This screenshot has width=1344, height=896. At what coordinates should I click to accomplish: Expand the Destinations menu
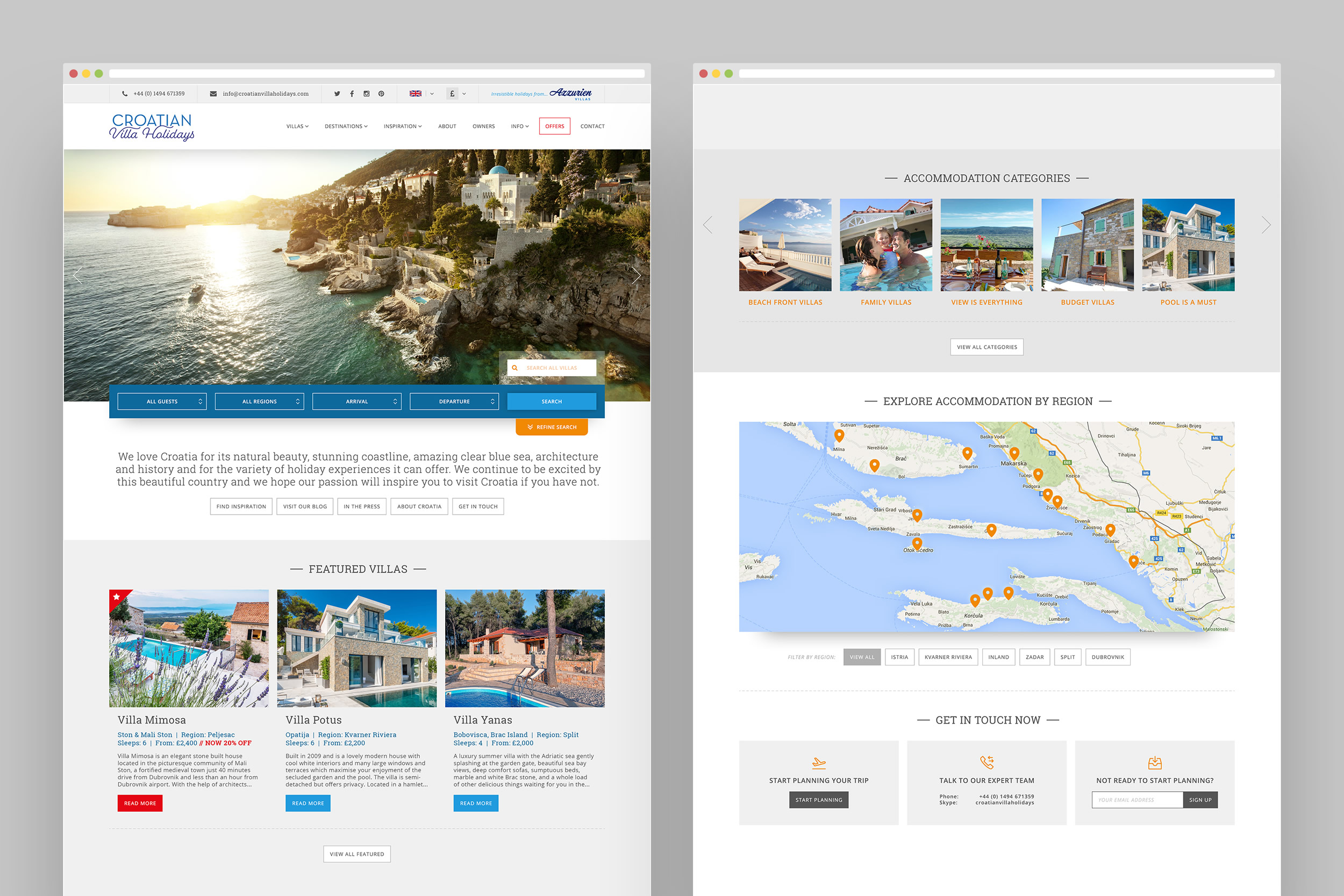click(x=346, y=126)
